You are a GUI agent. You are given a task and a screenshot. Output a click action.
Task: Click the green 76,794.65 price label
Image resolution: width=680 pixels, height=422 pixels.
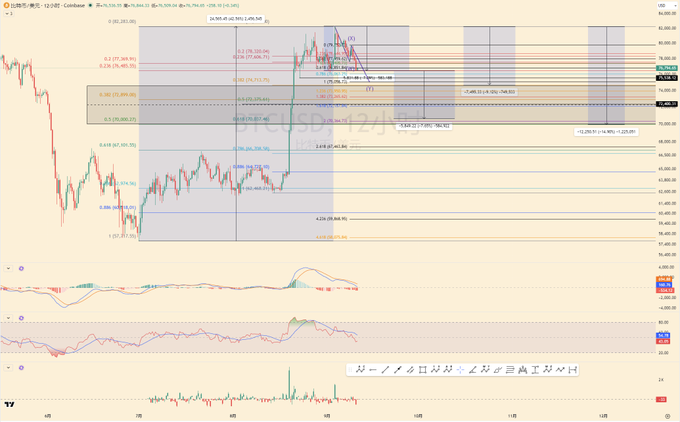667,68
